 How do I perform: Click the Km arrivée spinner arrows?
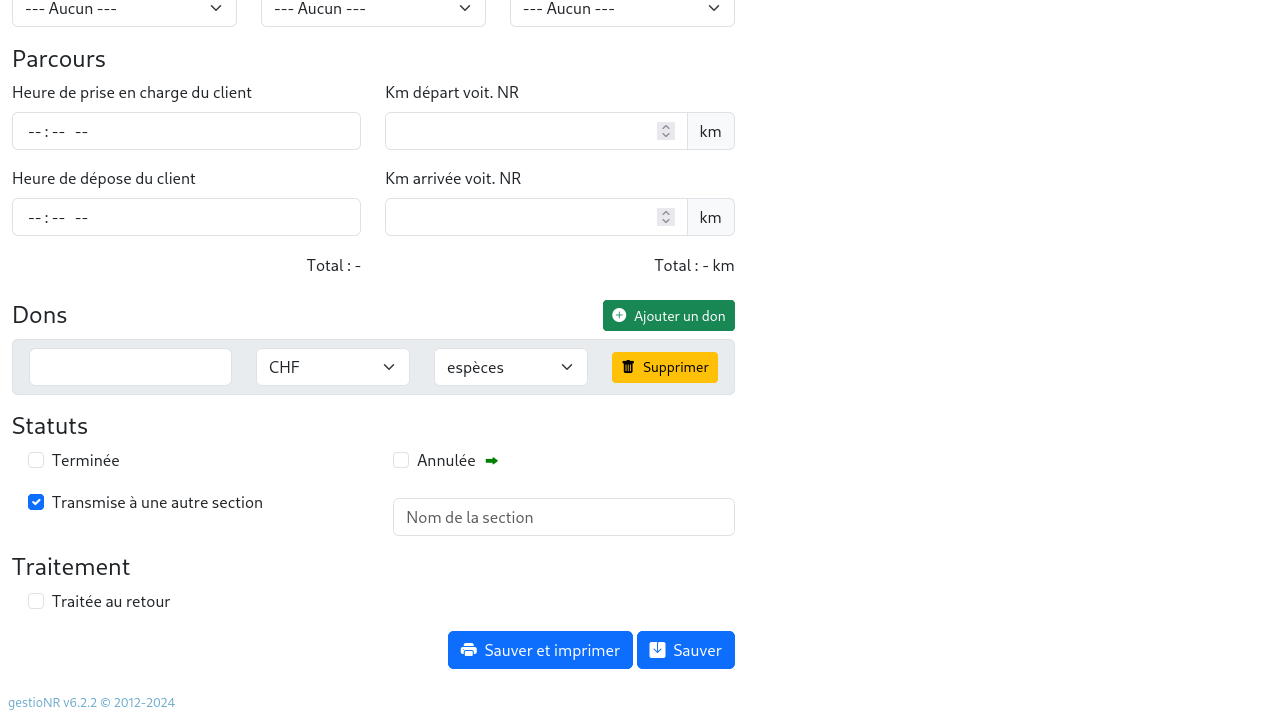click(x=666, y=217)
